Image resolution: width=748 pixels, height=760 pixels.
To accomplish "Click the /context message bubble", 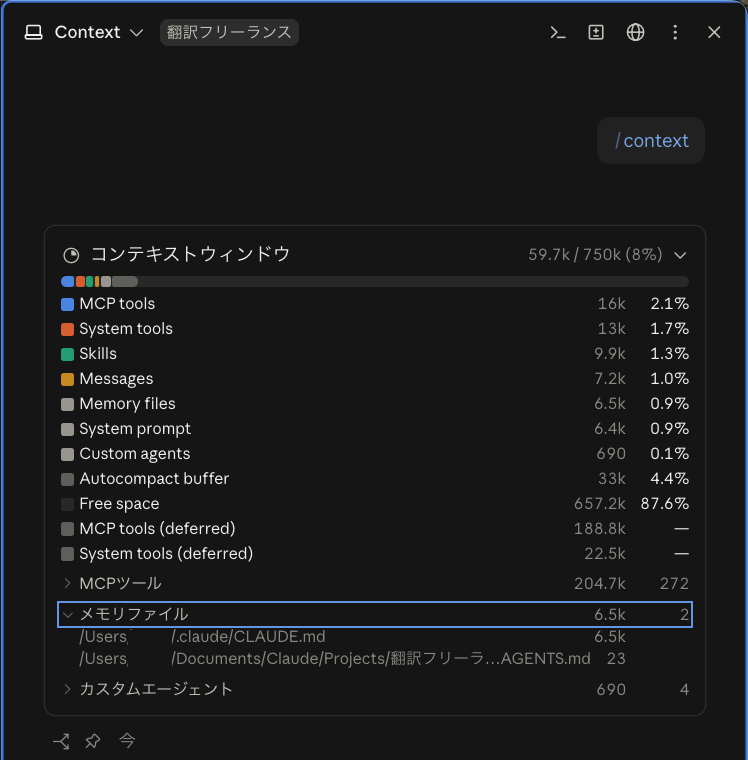I will pyautogui.click(x=651, y=141).
